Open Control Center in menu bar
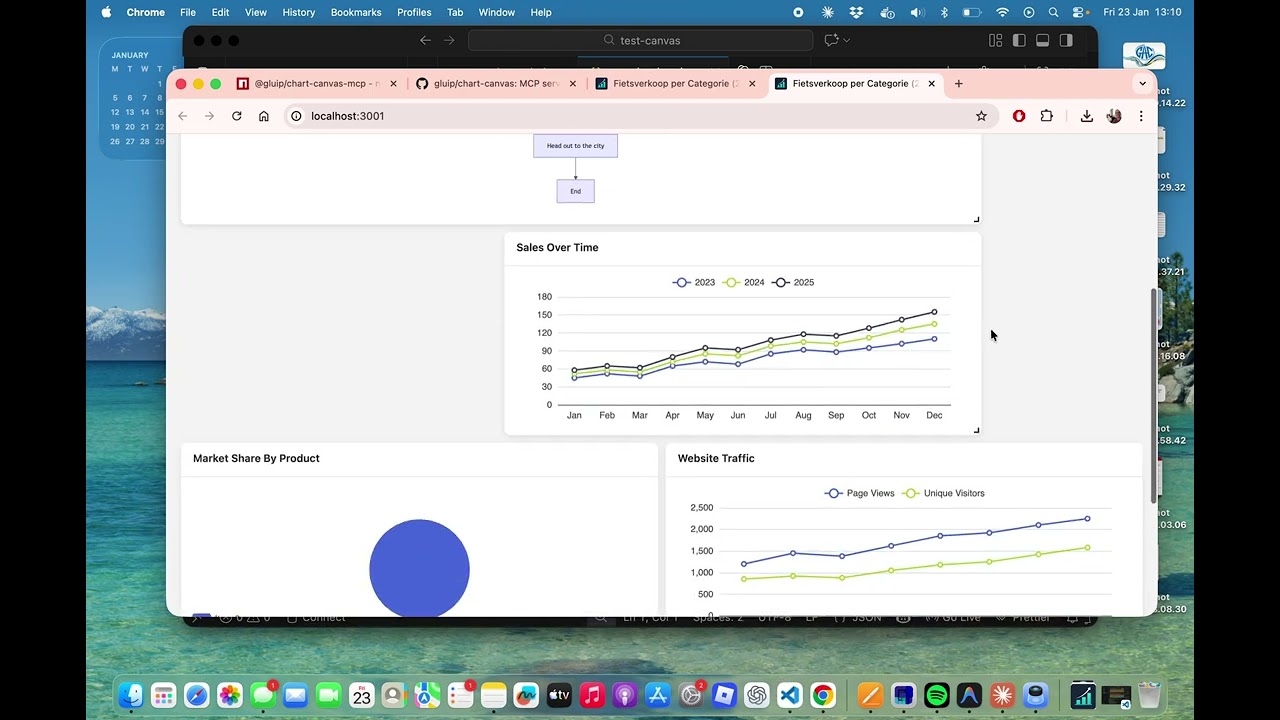Viewport: 1280px width, 720px height. coord(1079,12)
